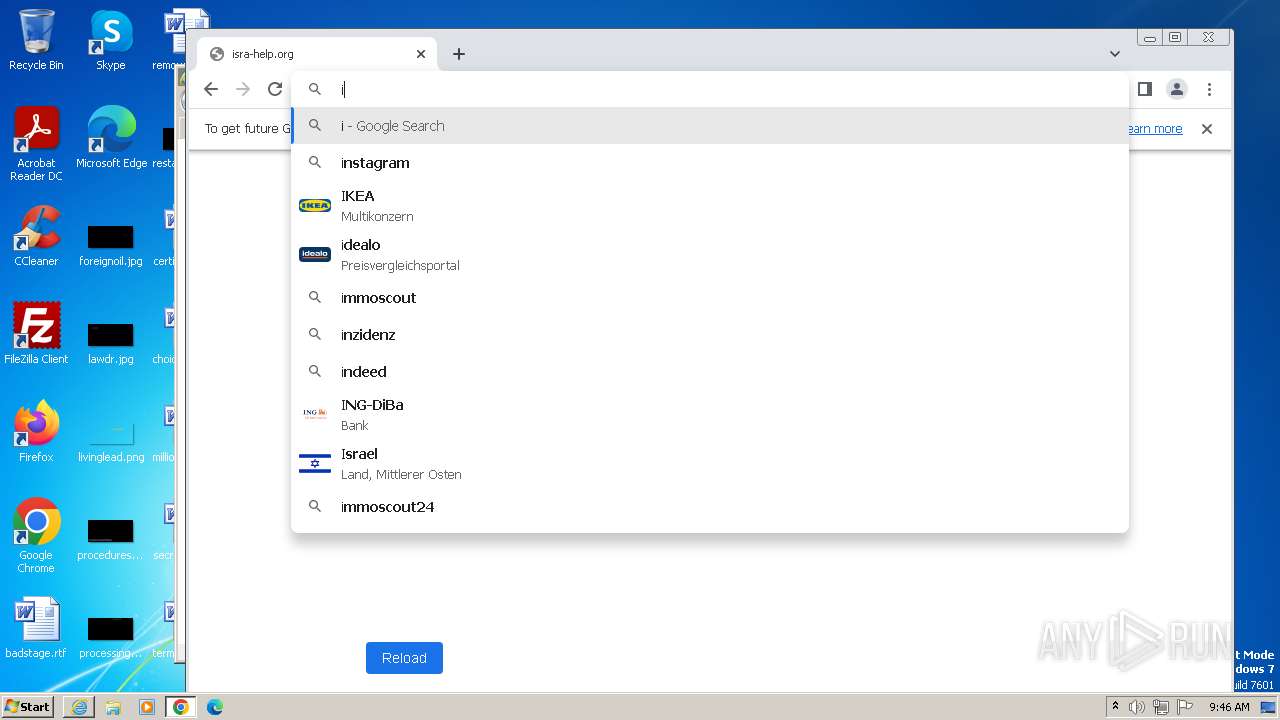Show hidden tray icons arrow
1280x720 pixels.
(1115, 707)
